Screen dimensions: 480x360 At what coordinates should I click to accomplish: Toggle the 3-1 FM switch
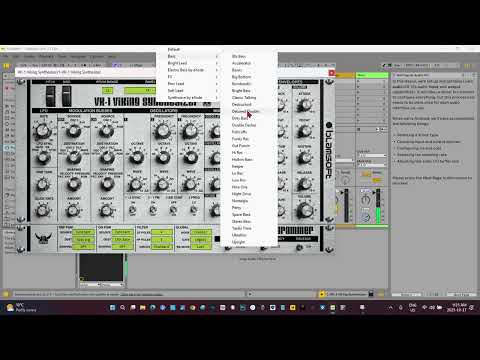153,209
